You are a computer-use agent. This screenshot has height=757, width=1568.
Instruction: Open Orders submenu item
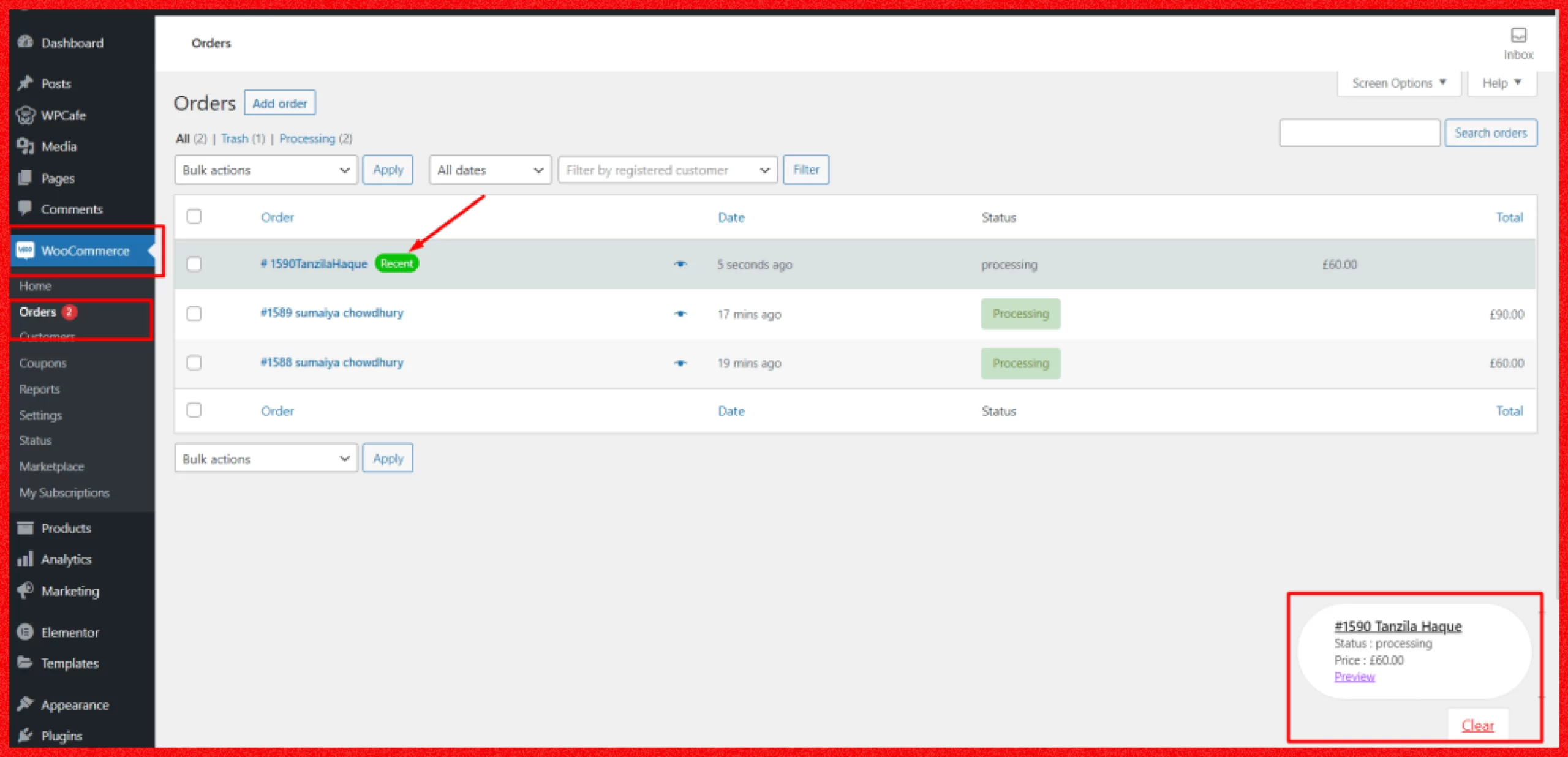38,312
